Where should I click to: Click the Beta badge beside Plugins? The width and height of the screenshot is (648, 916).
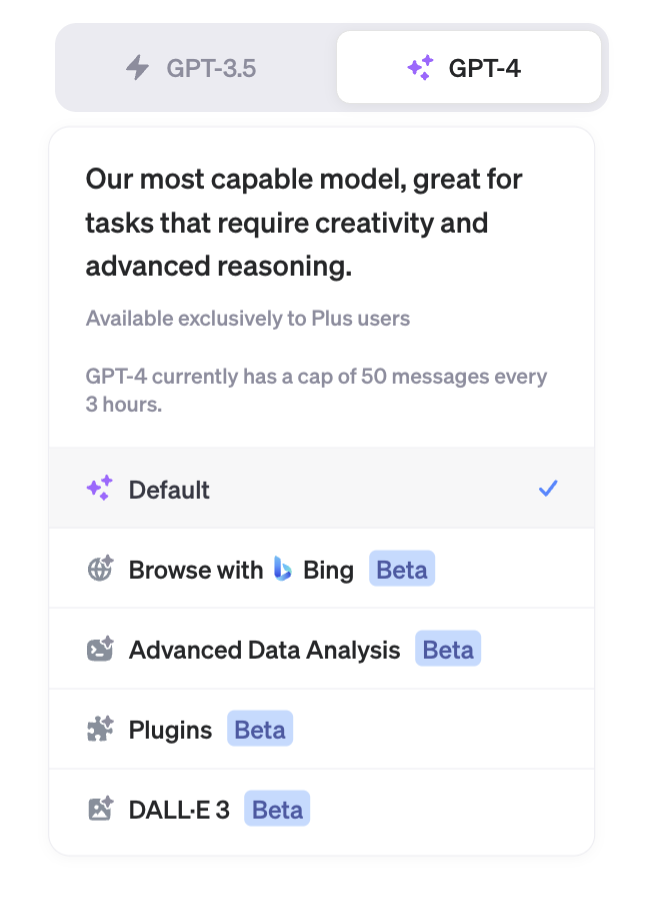tap(260, 730)
